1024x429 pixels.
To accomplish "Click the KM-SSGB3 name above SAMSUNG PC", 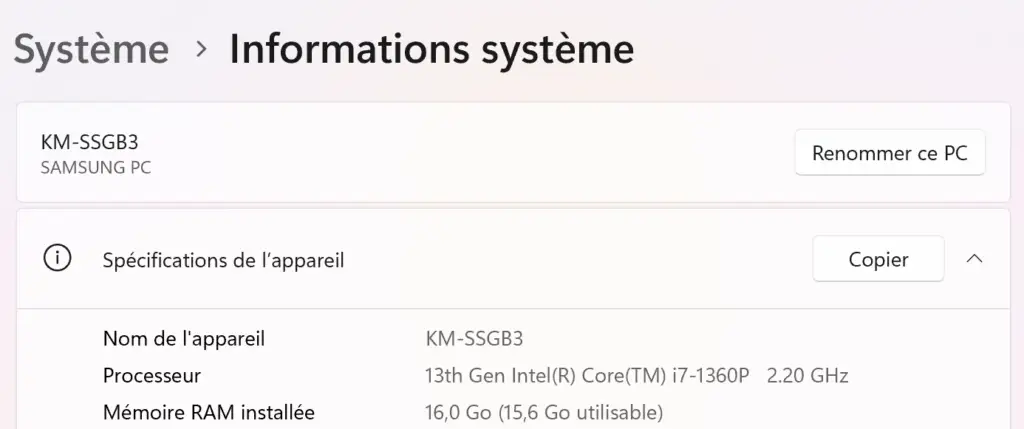I will pos(89,142).
